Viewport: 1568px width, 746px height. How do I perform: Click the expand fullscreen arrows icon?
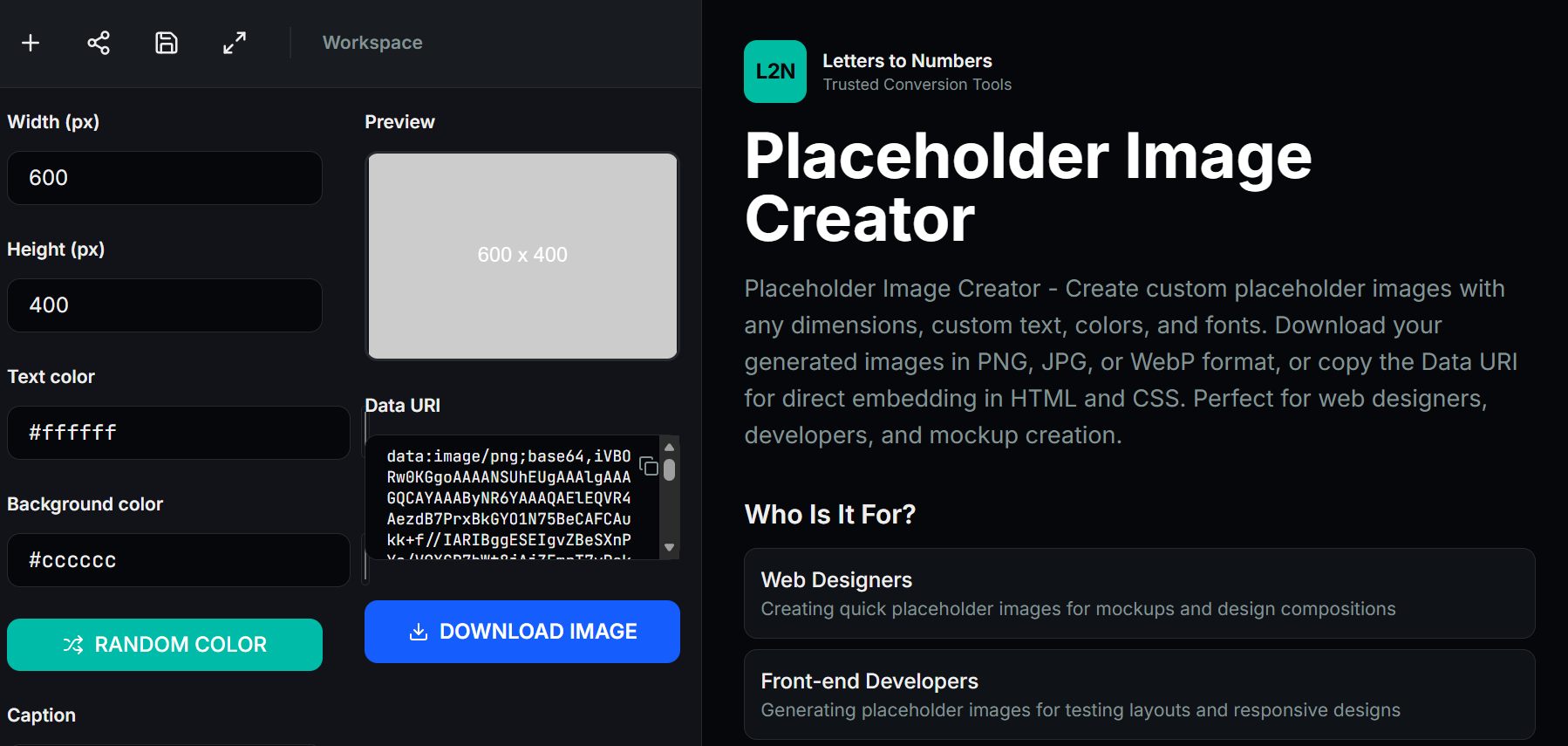235,43
